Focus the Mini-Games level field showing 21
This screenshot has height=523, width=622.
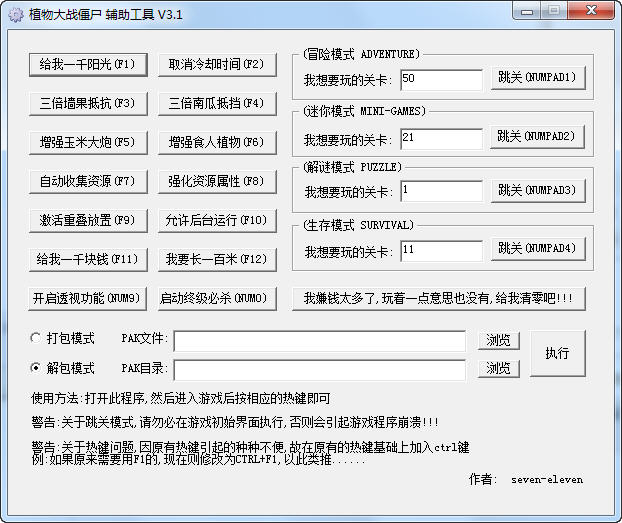442,139
